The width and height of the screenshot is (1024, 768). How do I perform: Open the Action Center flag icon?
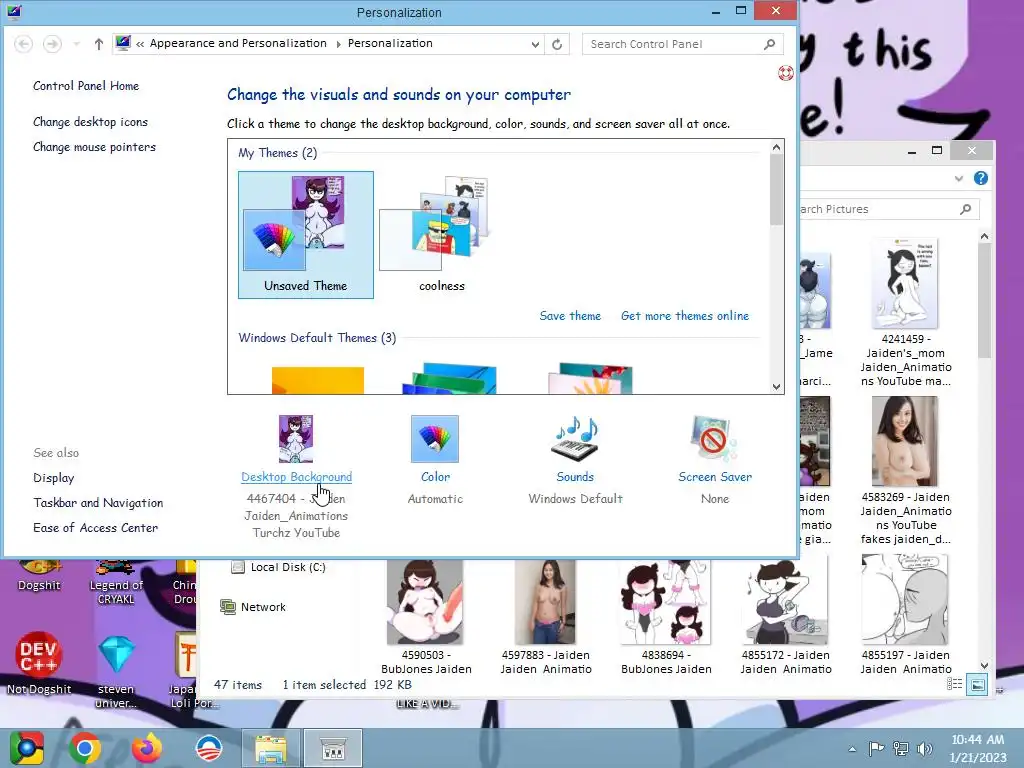[x=876, y=748]
